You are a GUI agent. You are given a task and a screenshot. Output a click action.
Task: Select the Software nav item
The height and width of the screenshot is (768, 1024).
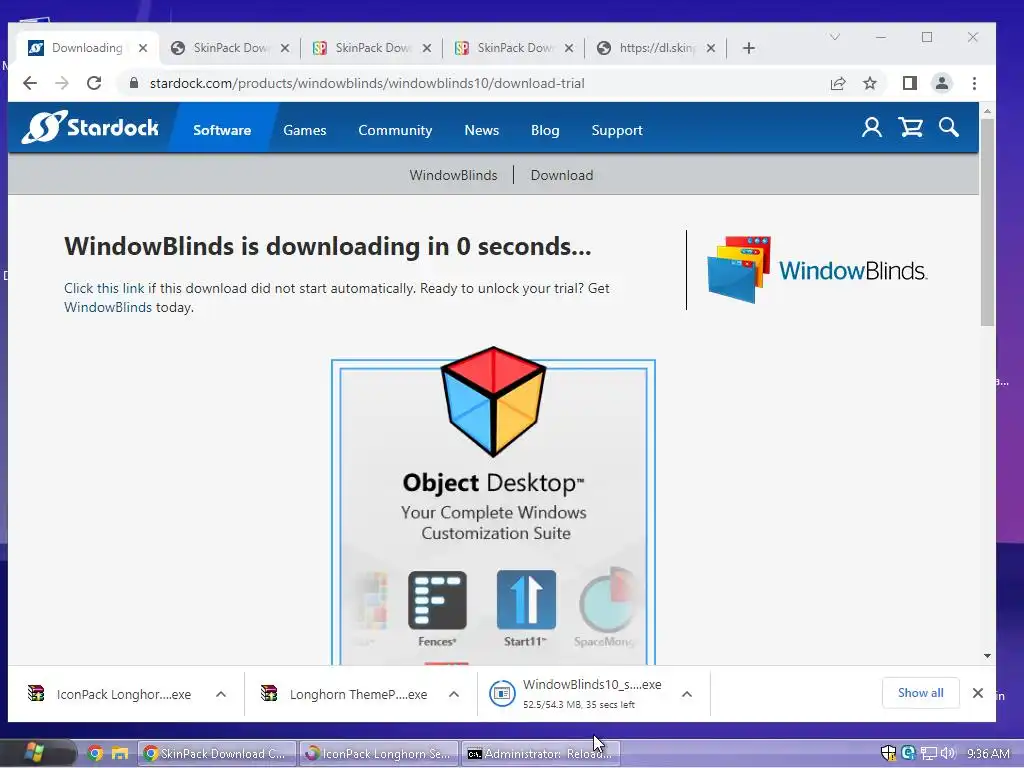coord(222,130)
